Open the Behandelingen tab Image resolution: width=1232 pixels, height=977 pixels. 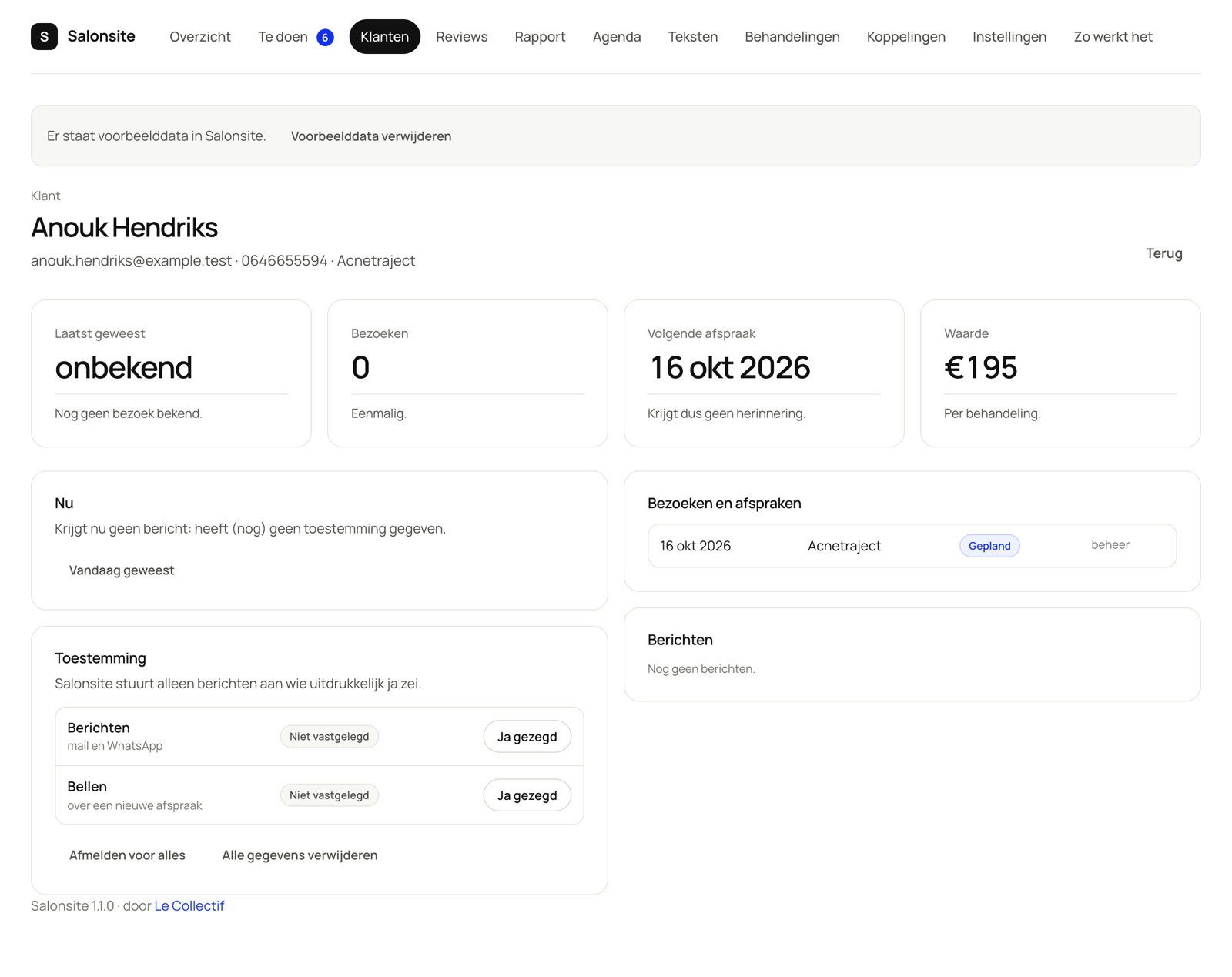point(792,36)
